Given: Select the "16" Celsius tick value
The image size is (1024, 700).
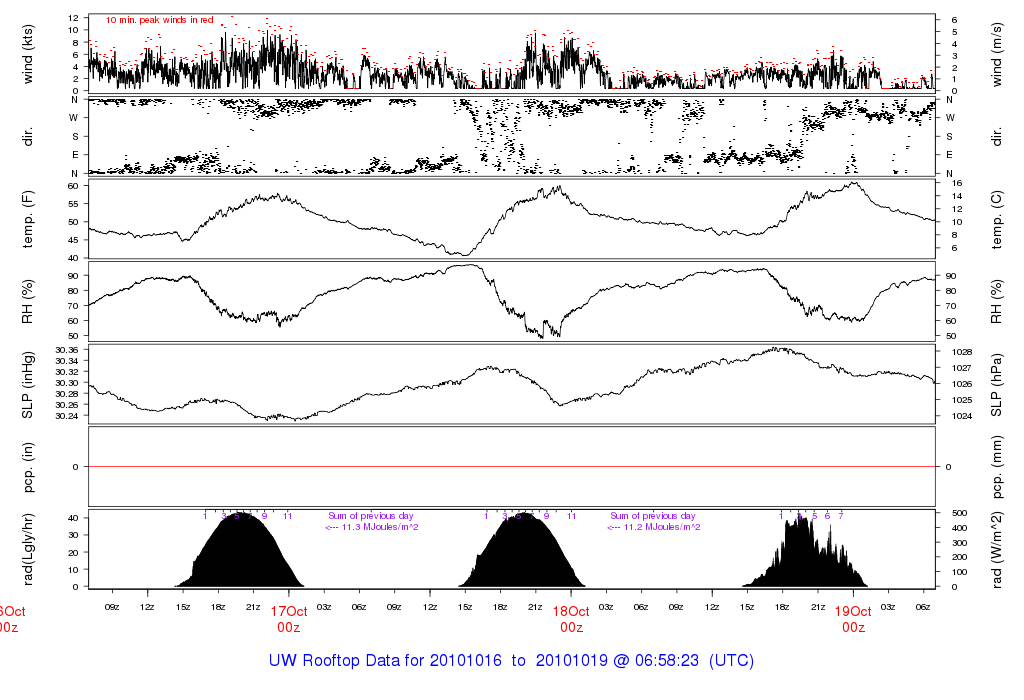Looking at the screenshot, I should (957, 183).
